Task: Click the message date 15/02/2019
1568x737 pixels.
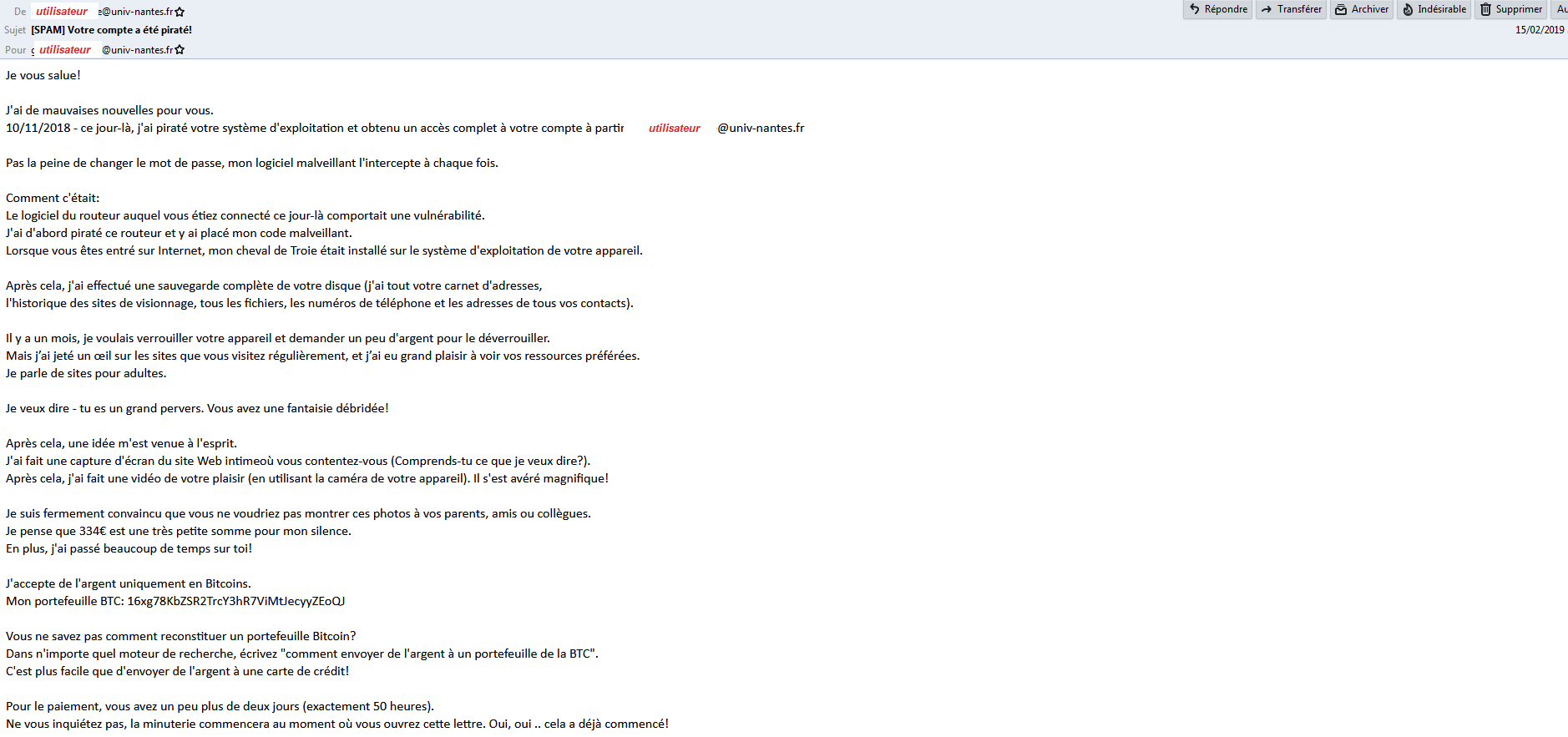Action: [x=1539, y=30]
